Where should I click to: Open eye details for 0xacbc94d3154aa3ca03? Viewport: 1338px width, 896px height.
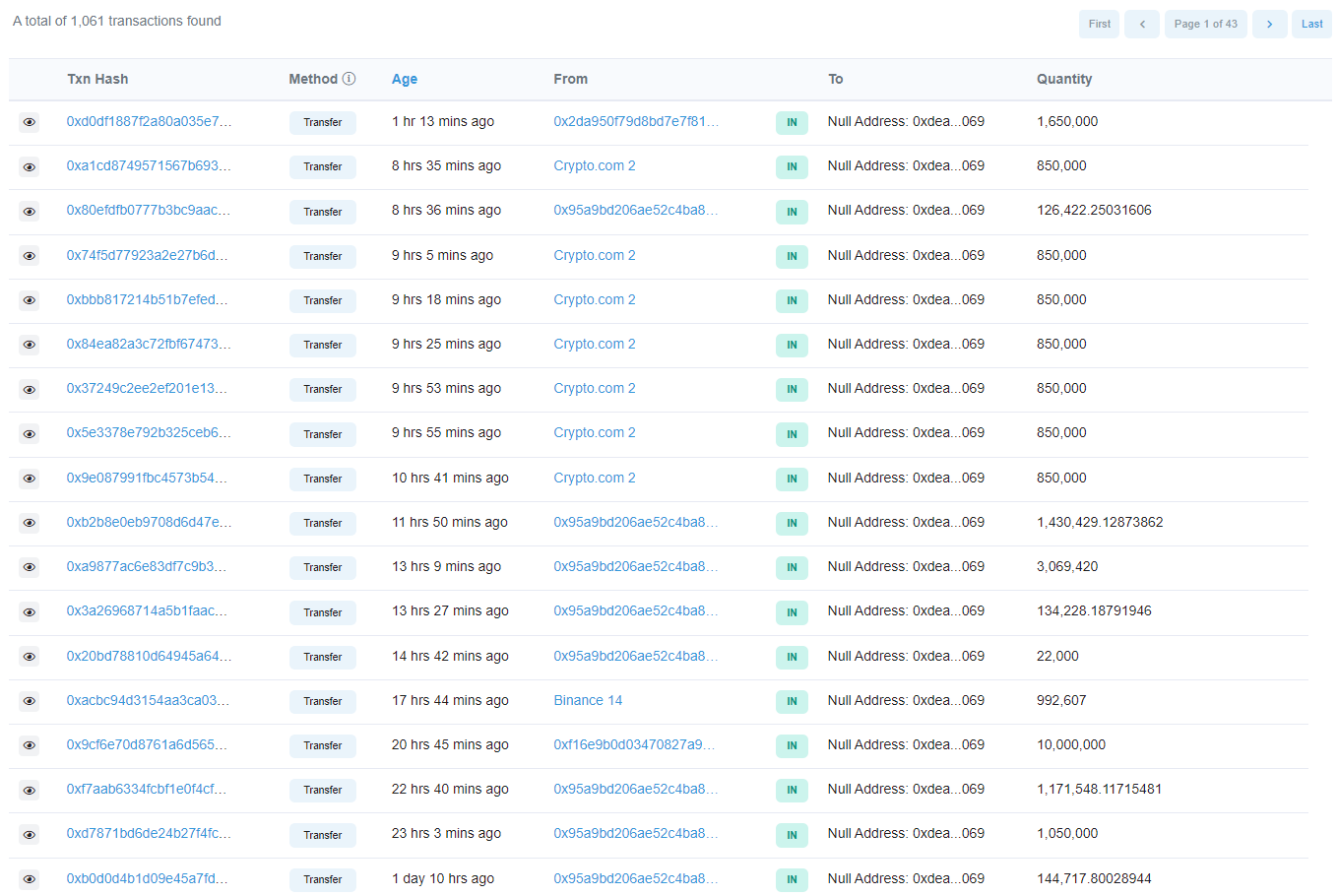(30, 701)
